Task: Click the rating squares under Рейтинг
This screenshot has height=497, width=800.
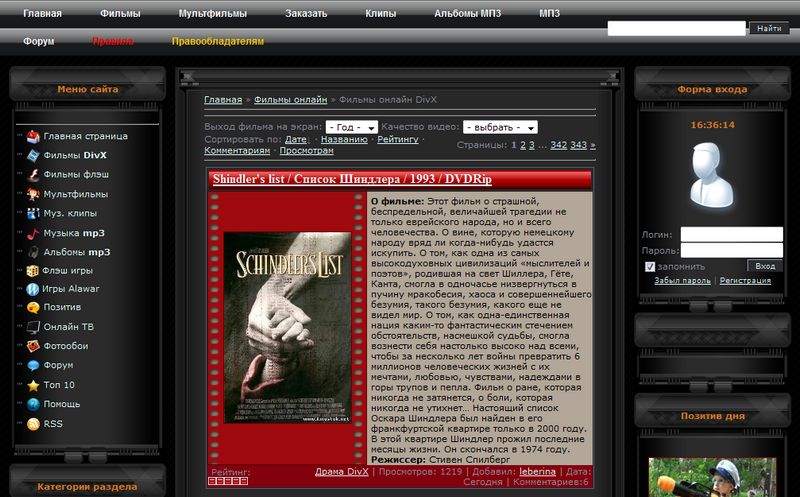Action: (x=228, y=481)
